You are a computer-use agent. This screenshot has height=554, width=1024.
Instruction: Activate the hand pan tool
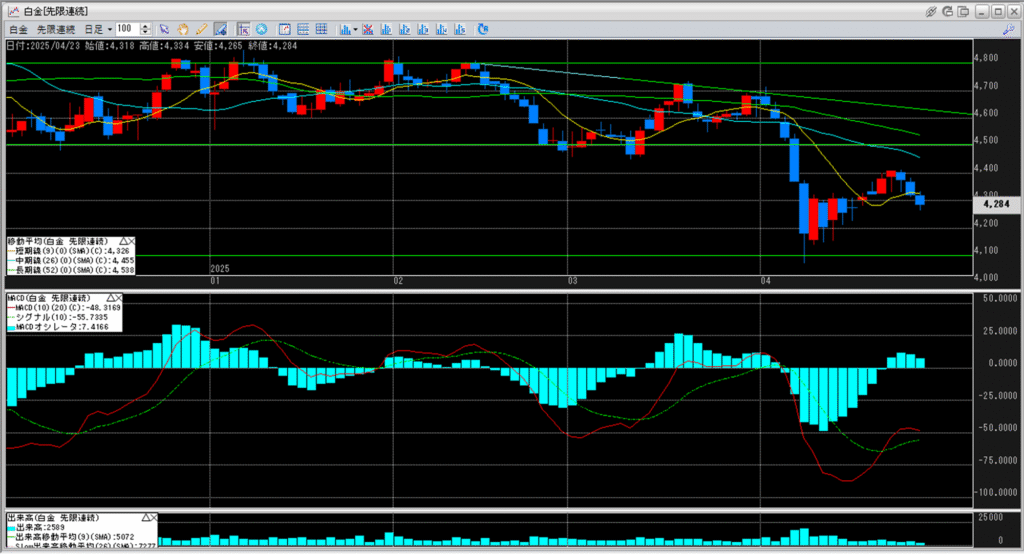click(x=183, y=29)
